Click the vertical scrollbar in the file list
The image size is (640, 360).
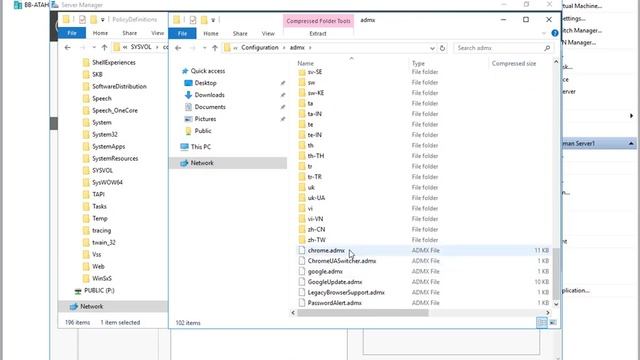pos(556,273)
